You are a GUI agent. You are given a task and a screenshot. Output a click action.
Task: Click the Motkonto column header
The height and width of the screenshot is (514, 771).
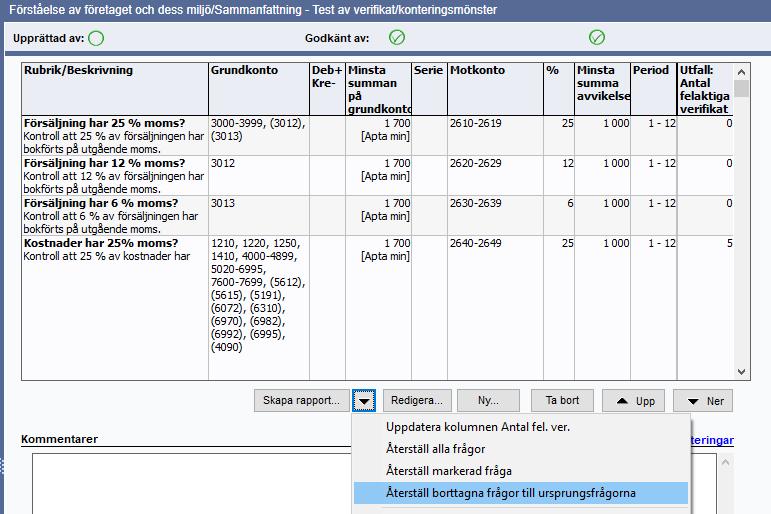(x=495, y=89)
